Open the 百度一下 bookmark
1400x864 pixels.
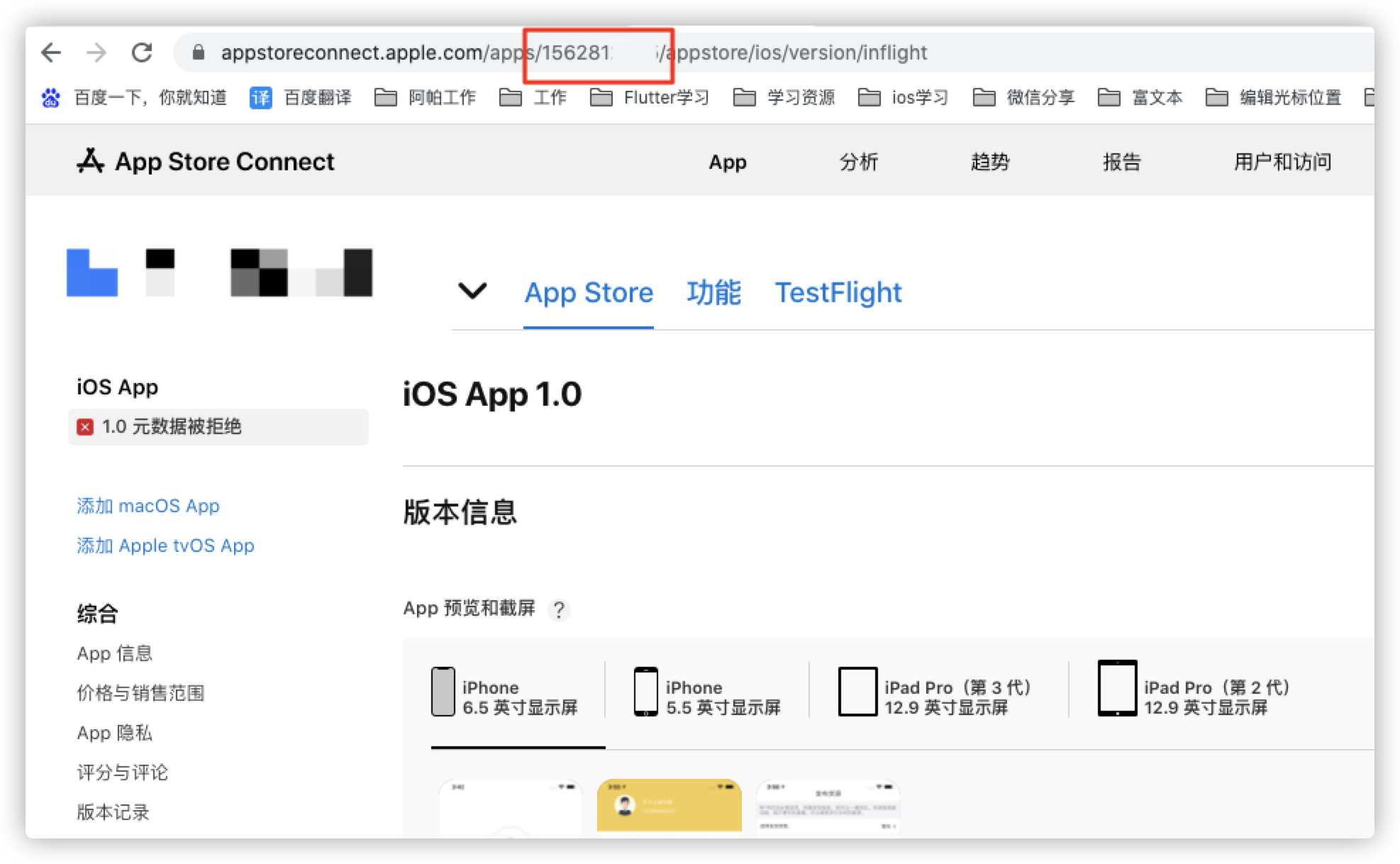(x=134, y=97)
